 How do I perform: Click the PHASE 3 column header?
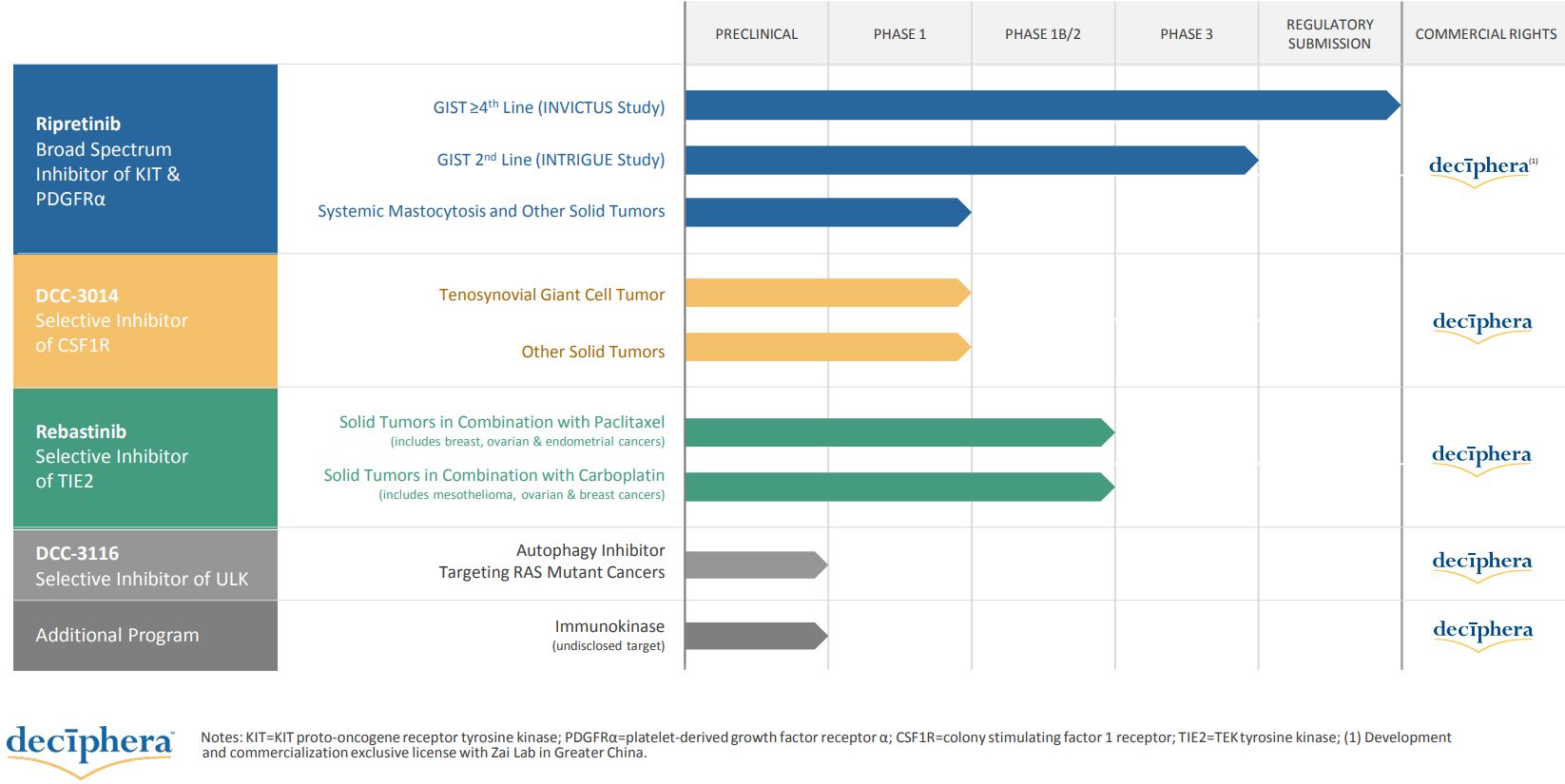pos(1187,34)
